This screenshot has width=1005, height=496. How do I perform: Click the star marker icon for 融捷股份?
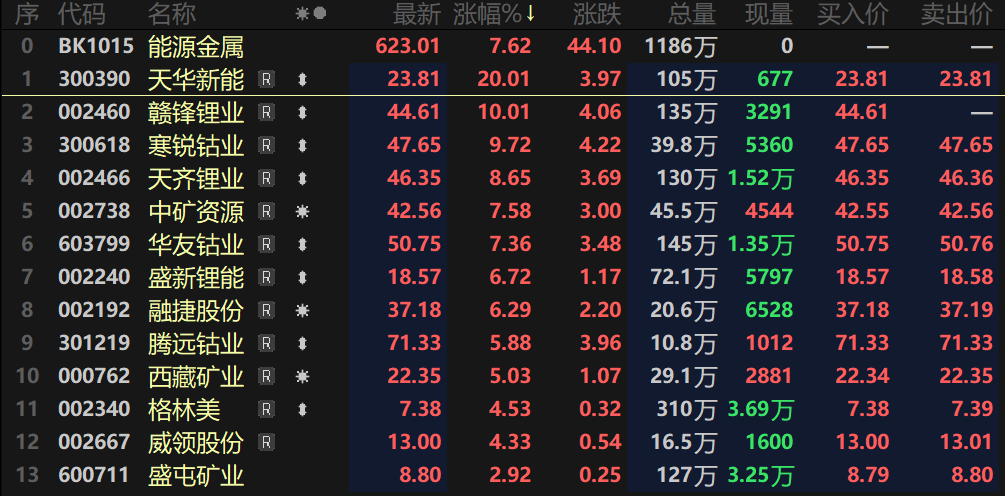pos(302,311)
